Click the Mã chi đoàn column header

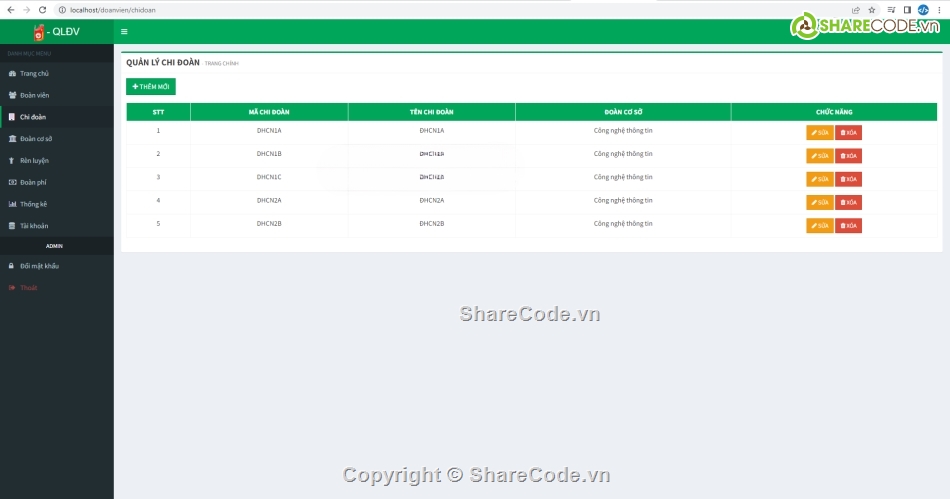(x=269, y=112)
